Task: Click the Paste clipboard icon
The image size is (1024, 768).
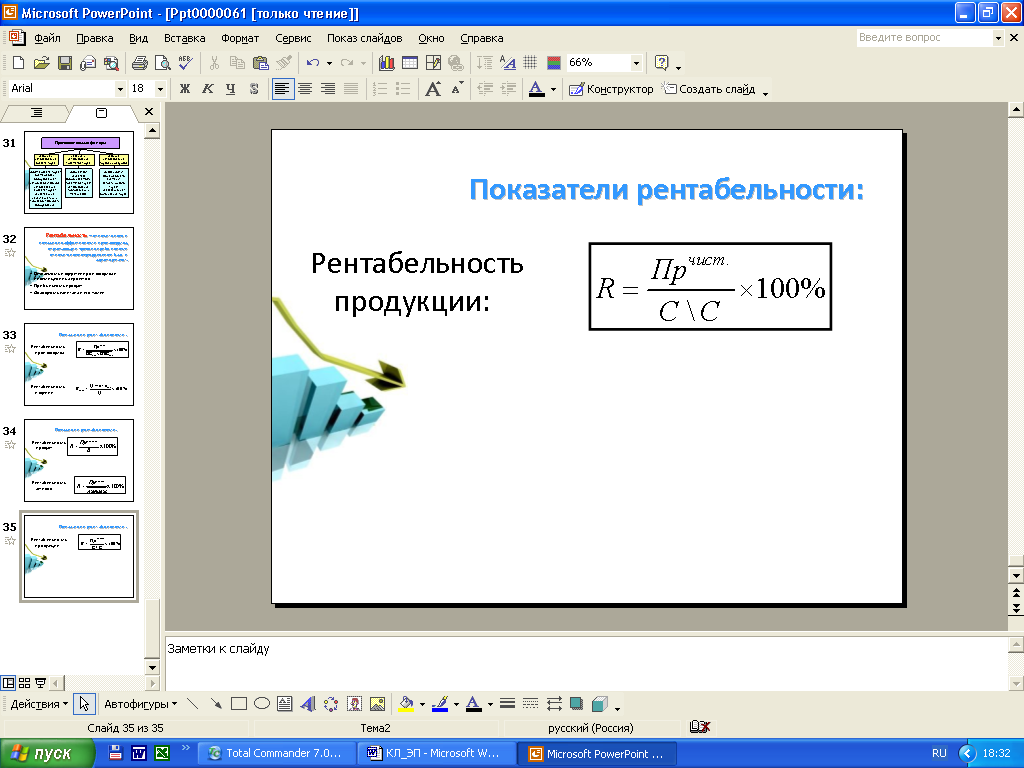Action: point(260,63)
